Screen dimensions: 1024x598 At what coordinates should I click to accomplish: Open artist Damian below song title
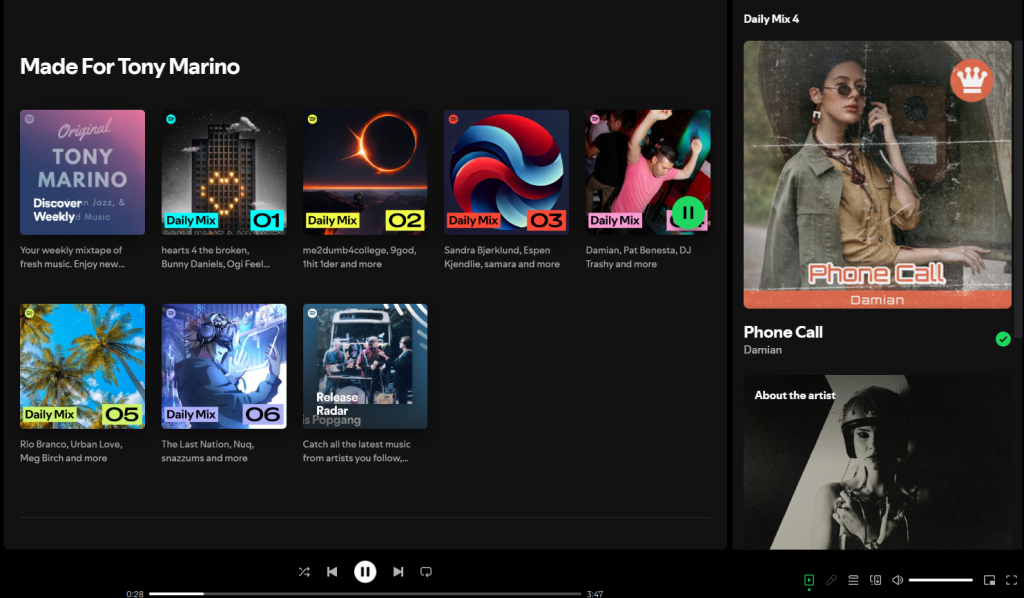point(763,350)
